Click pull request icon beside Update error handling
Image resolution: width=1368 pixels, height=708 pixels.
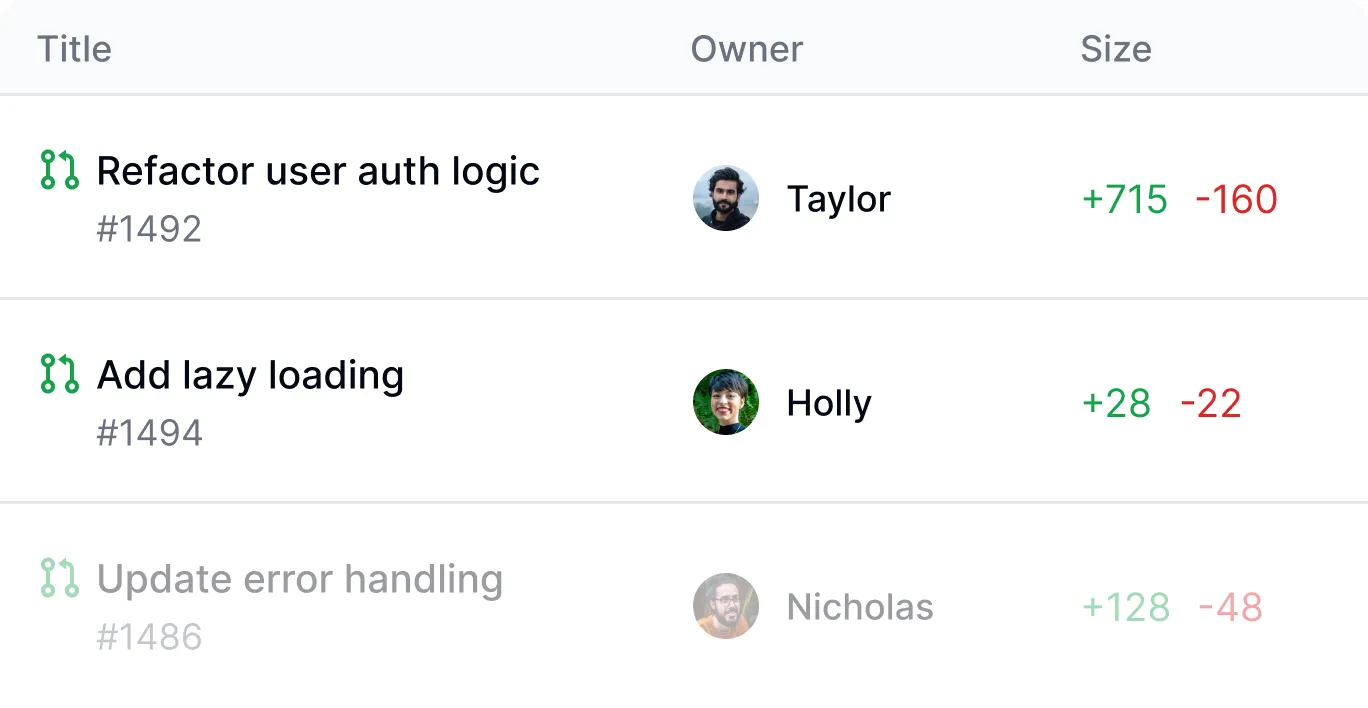[59, 578]
